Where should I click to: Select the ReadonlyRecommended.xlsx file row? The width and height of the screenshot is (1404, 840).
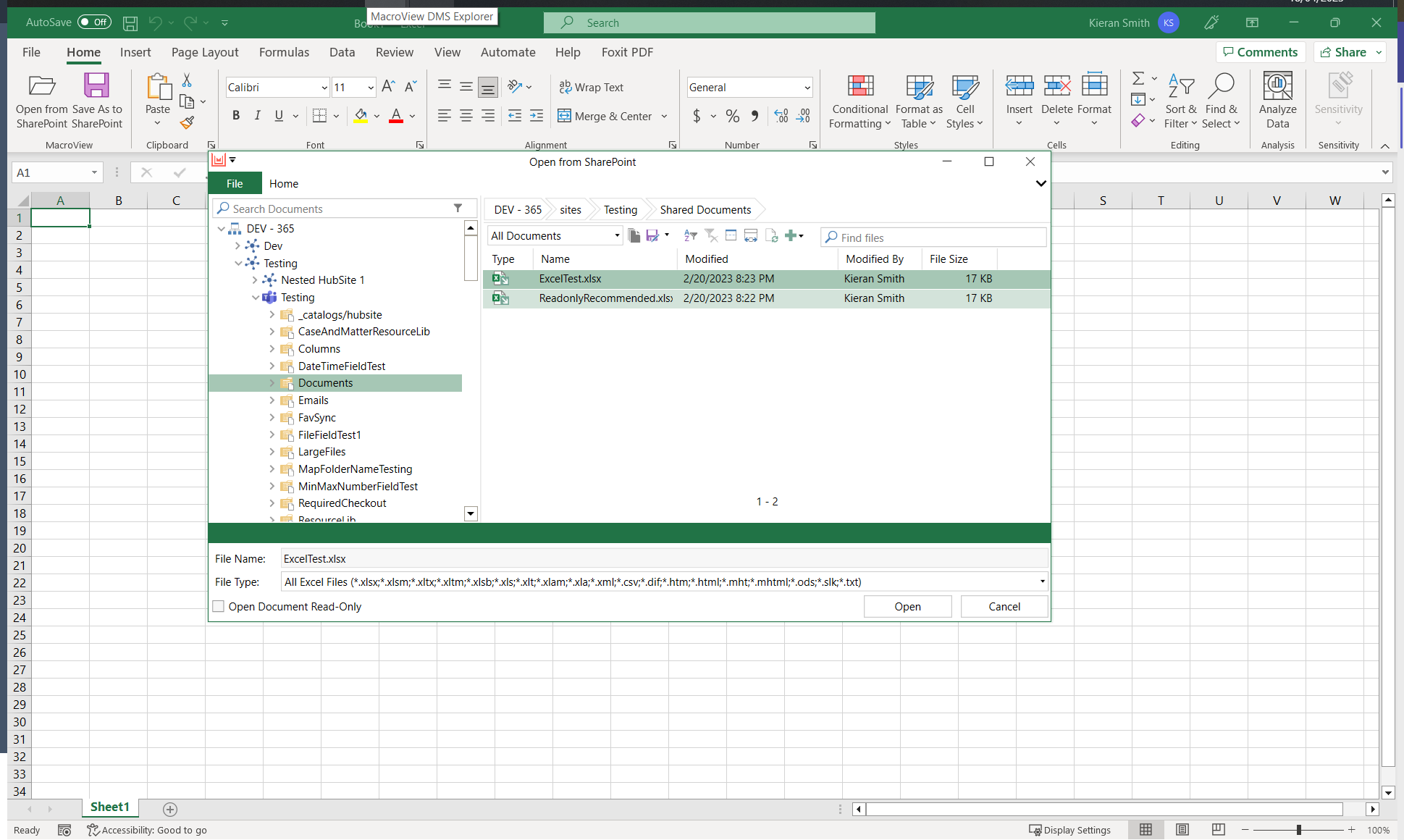click(x=766, y=298)
